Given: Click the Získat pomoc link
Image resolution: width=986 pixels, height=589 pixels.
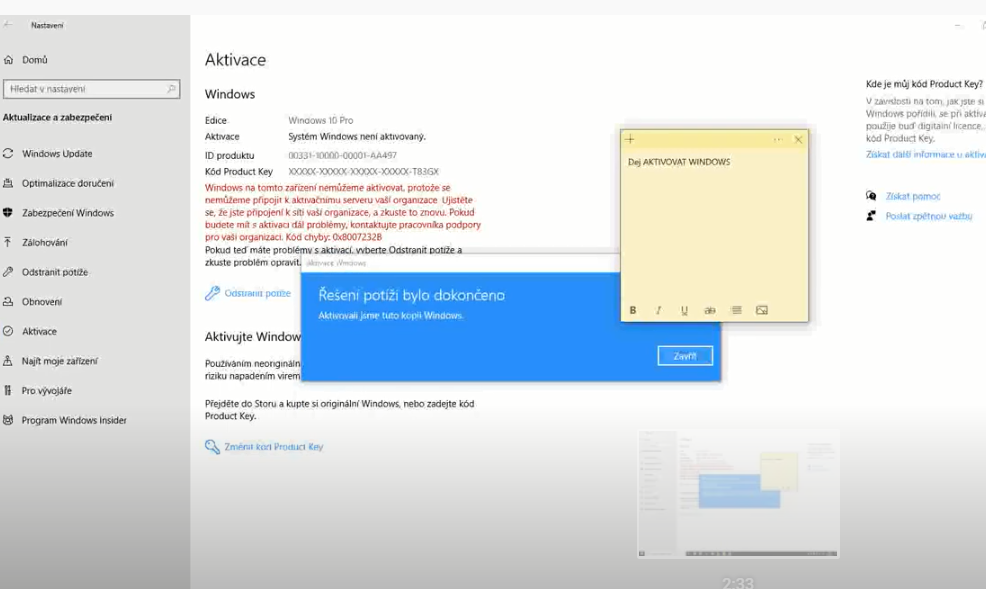Looking at the screenshot, I should click(913, 196).
